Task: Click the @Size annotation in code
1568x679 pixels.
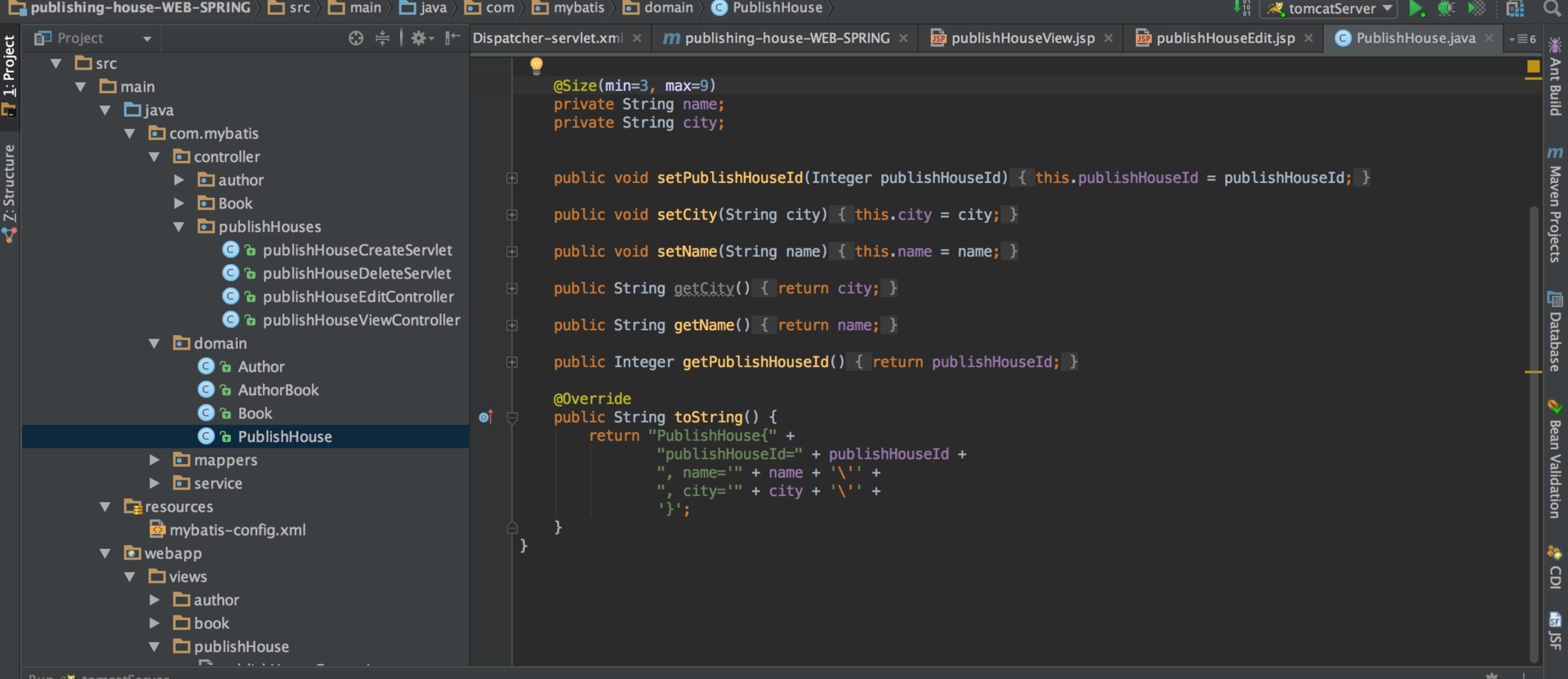Action: tap(575, 86)
